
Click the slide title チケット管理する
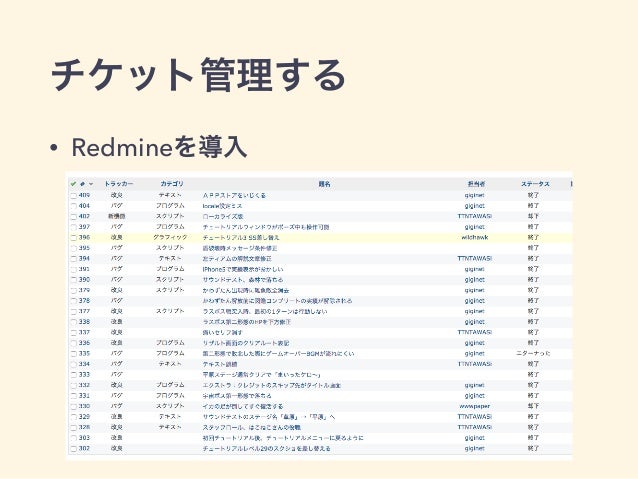(x=198, y=75)
